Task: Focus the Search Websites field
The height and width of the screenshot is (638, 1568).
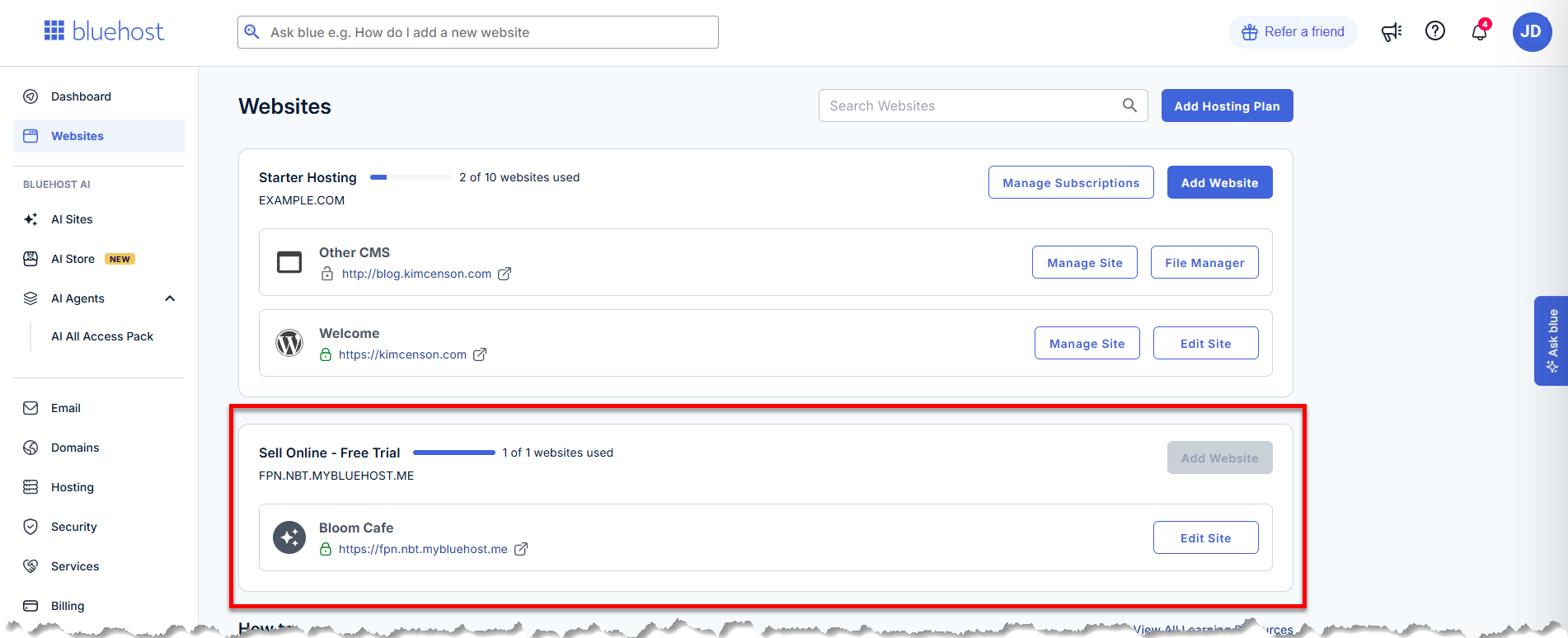Action: [x=983, y=106]
